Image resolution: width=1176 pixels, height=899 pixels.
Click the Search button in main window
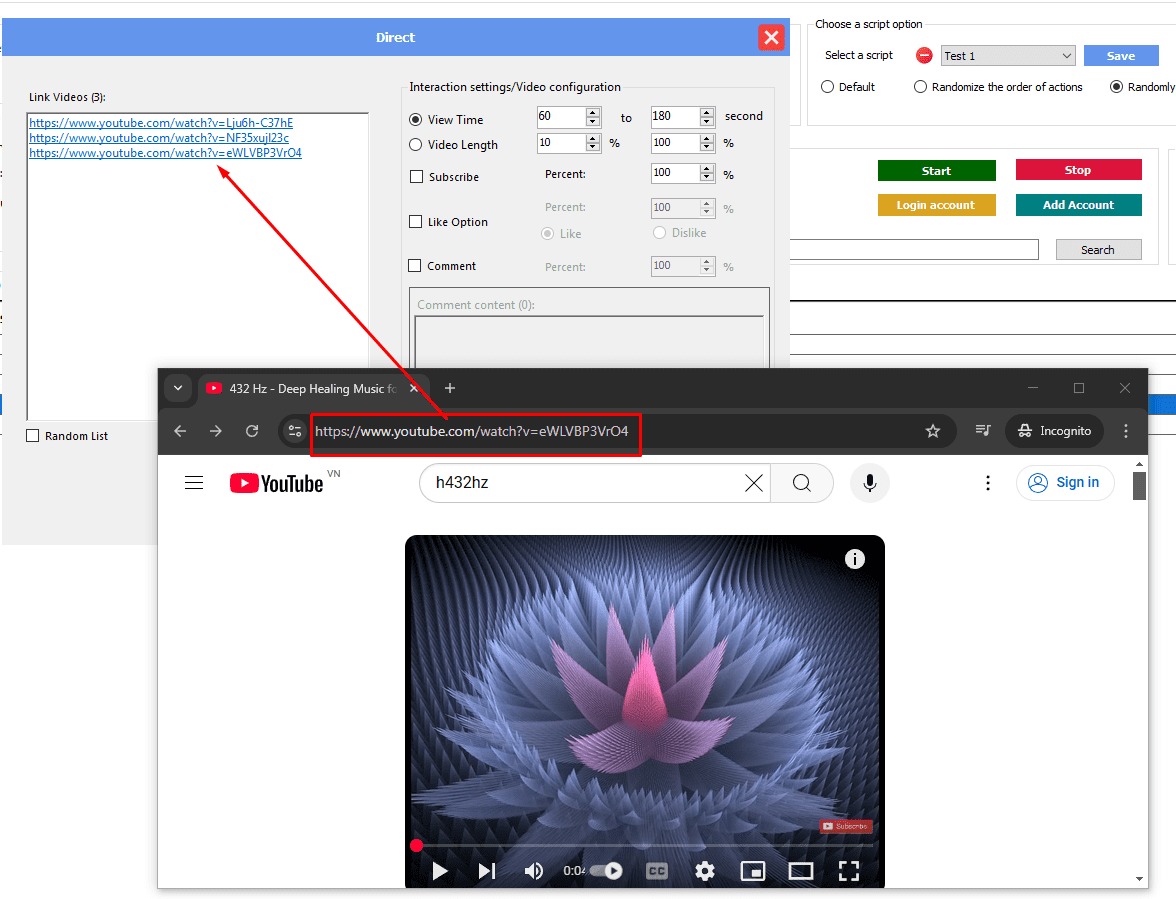pos(1098,250)
